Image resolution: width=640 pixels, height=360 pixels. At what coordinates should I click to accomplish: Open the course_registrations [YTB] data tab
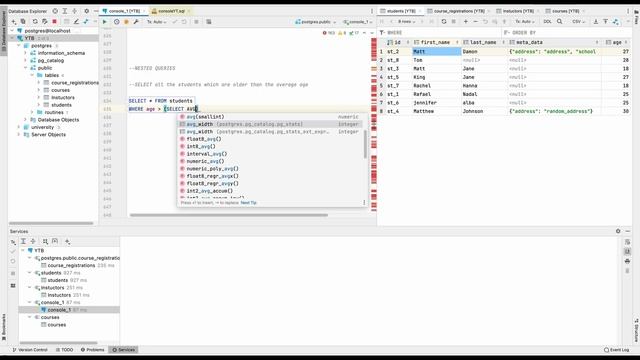(x=458, y=11)
